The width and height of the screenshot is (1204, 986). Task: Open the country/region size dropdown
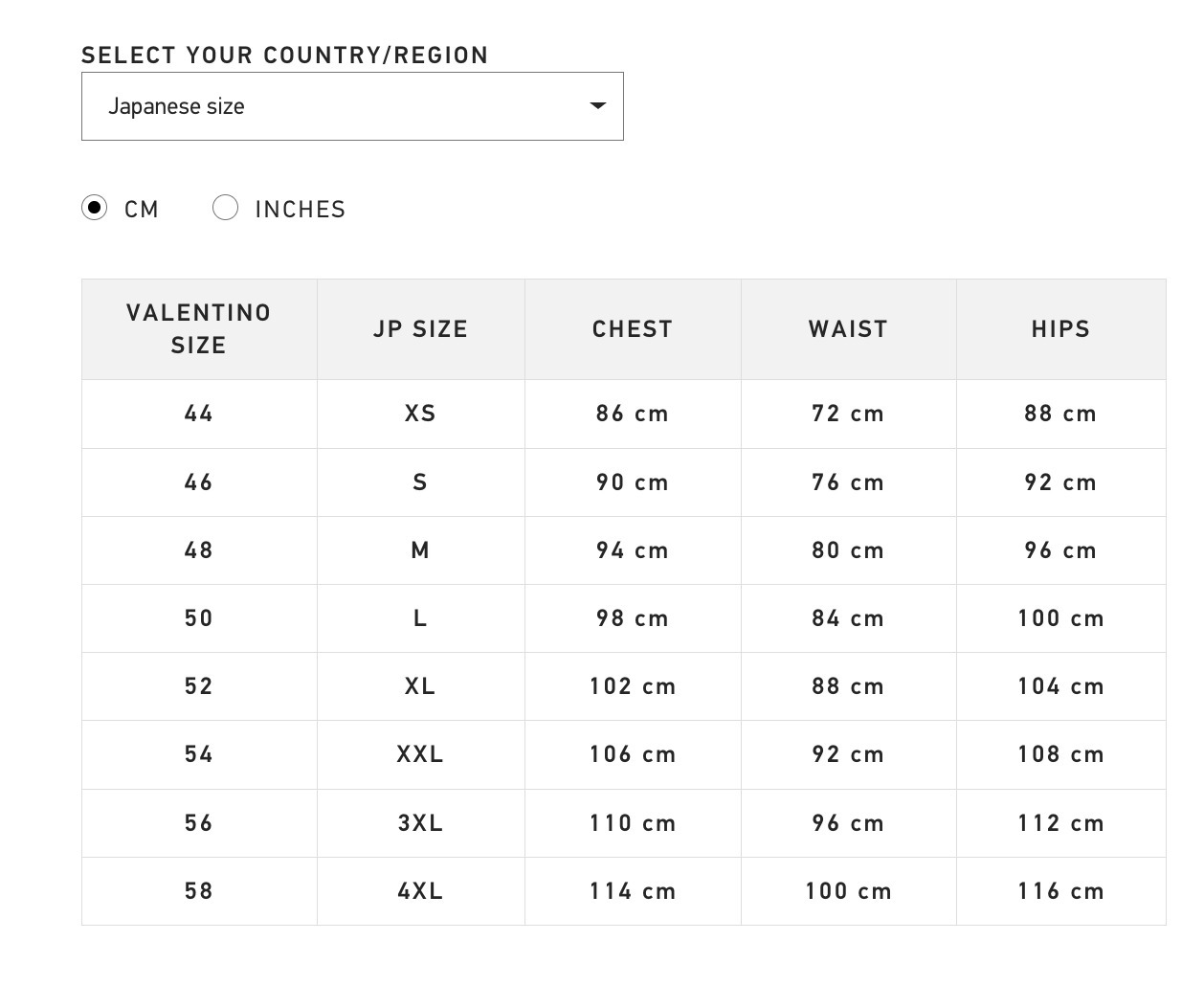click(x=352, y=106)
